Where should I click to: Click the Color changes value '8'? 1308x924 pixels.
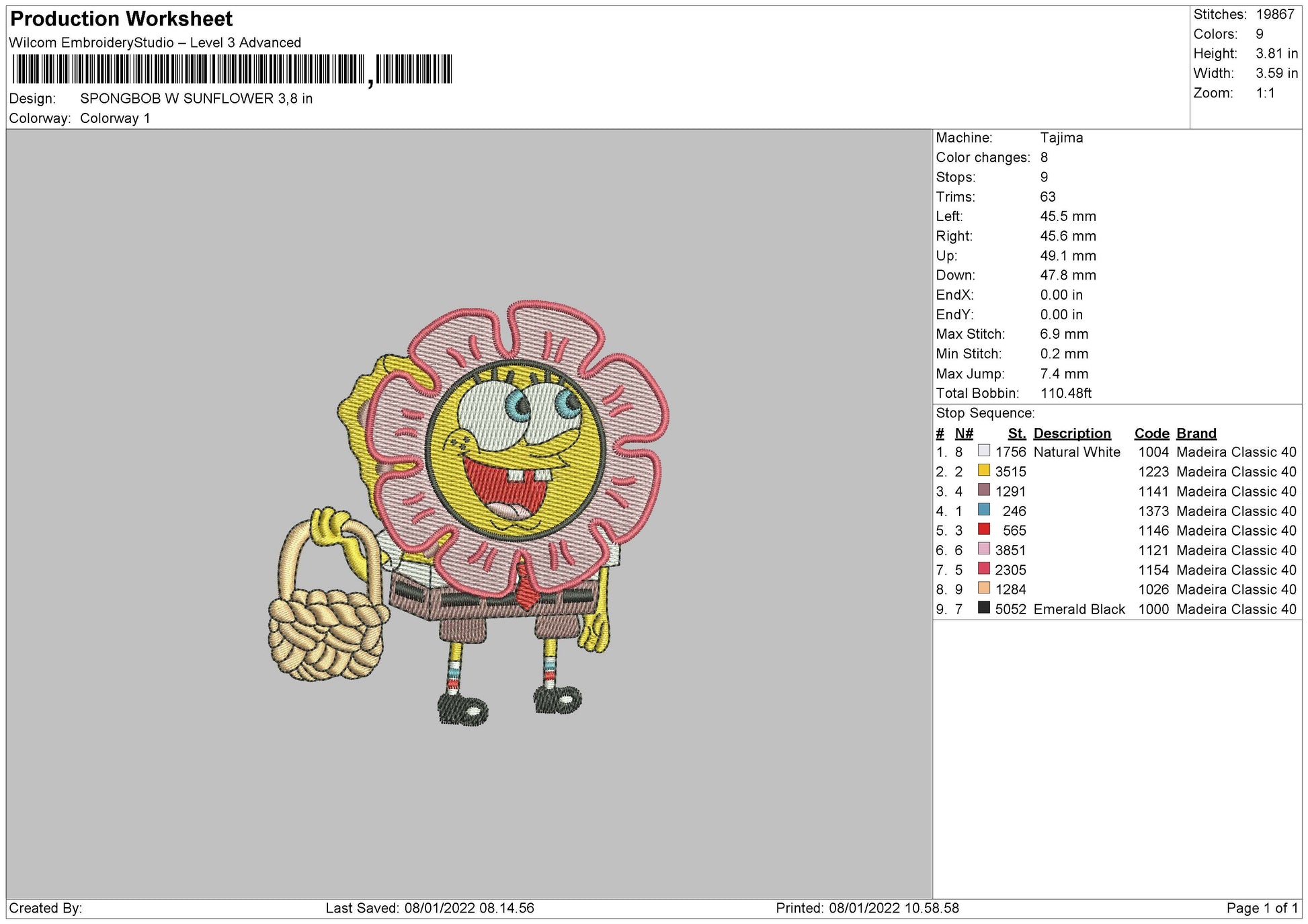[1045, 157]
